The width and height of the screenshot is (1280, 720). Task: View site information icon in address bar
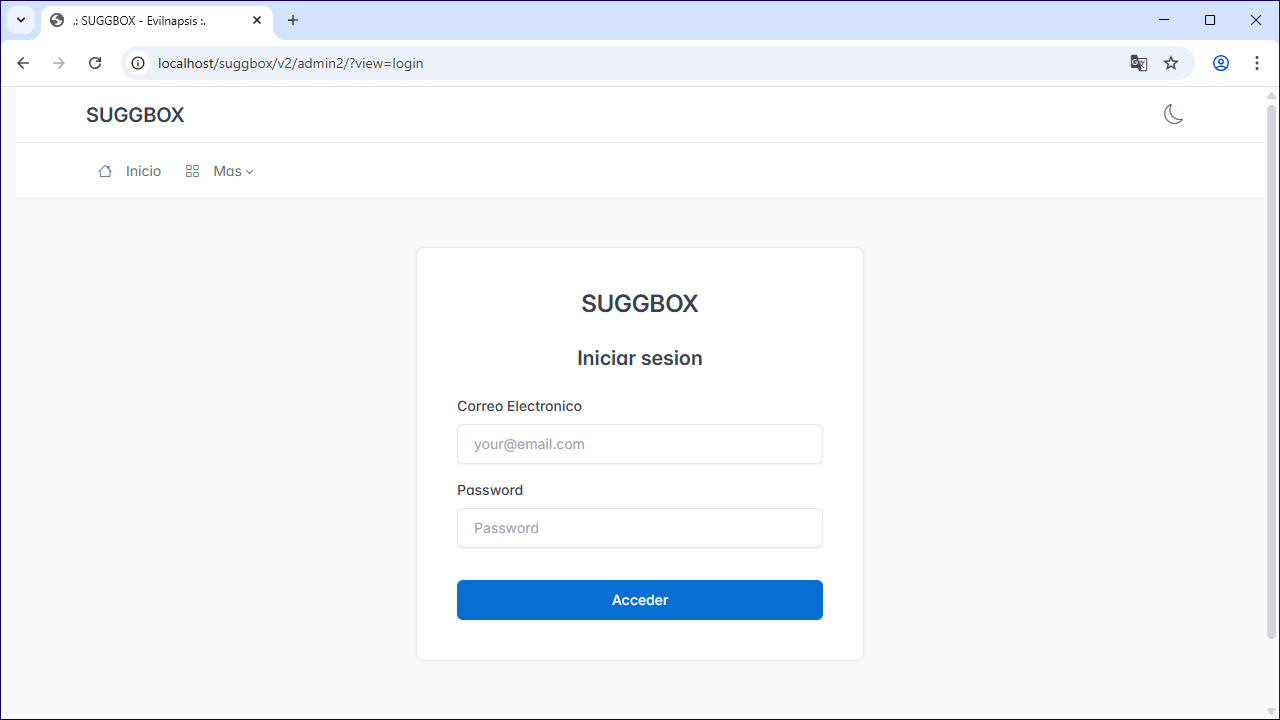pyautogui.click(x=139, y=63)
